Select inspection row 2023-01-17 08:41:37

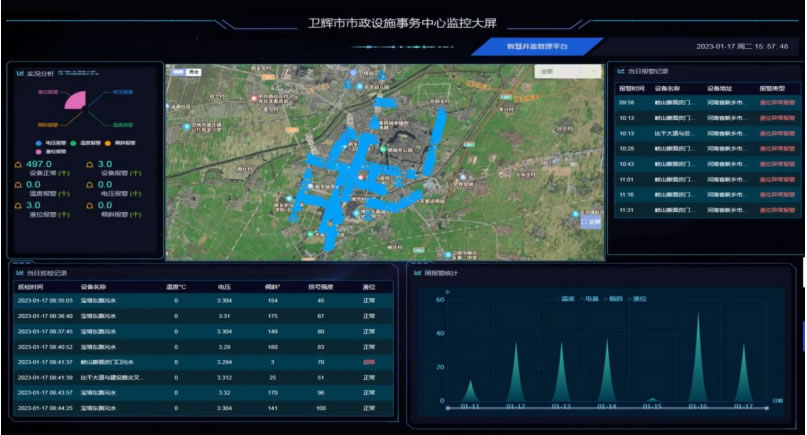(204, 362)
